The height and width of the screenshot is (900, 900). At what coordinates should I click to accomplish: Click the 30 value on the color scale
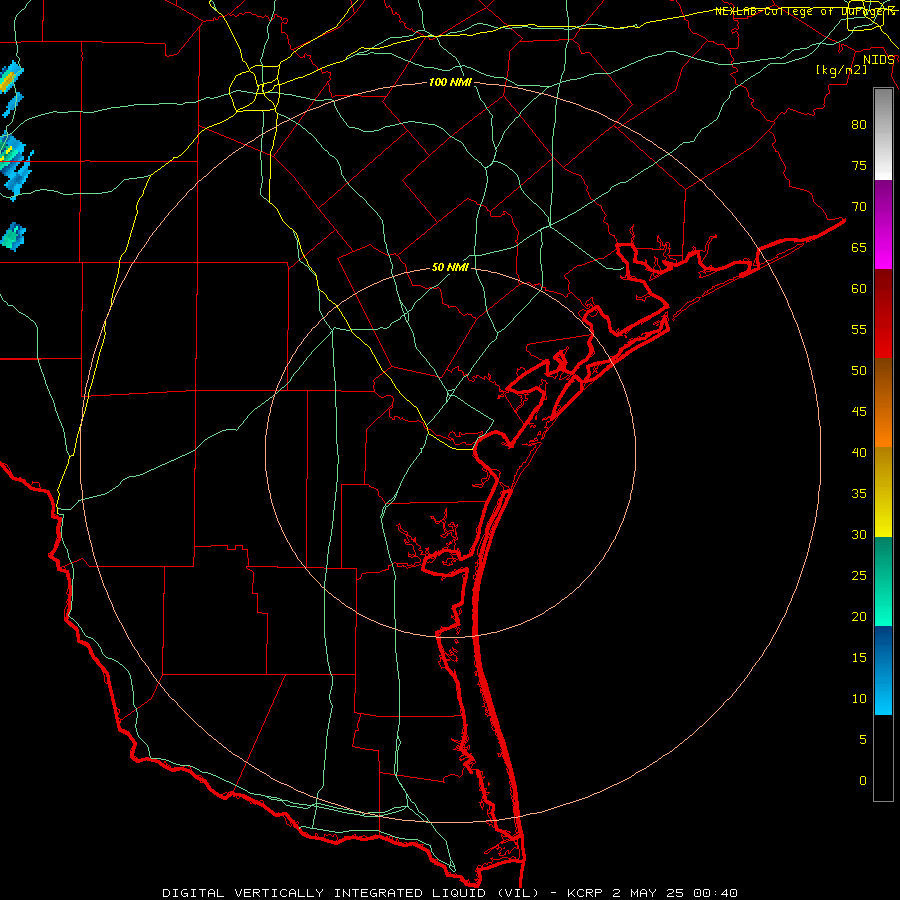pyautogui.click(x=859, y=534)
